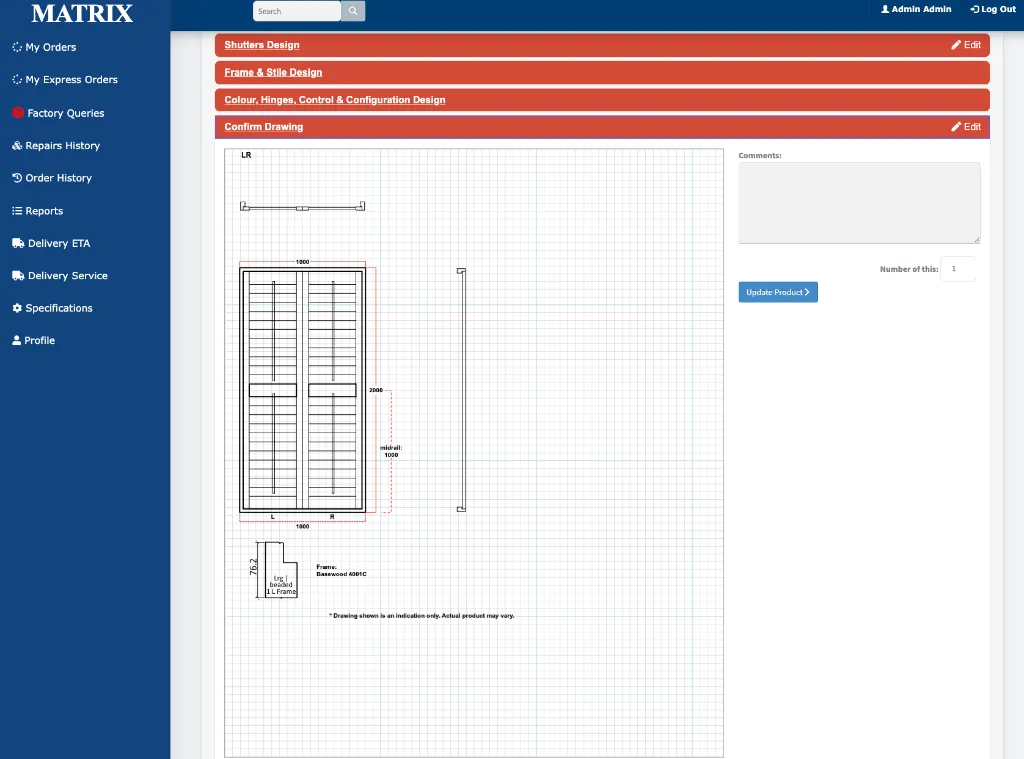Open the Reports list
This screenshot has width=1024, height=759.
tap(37, 211)
